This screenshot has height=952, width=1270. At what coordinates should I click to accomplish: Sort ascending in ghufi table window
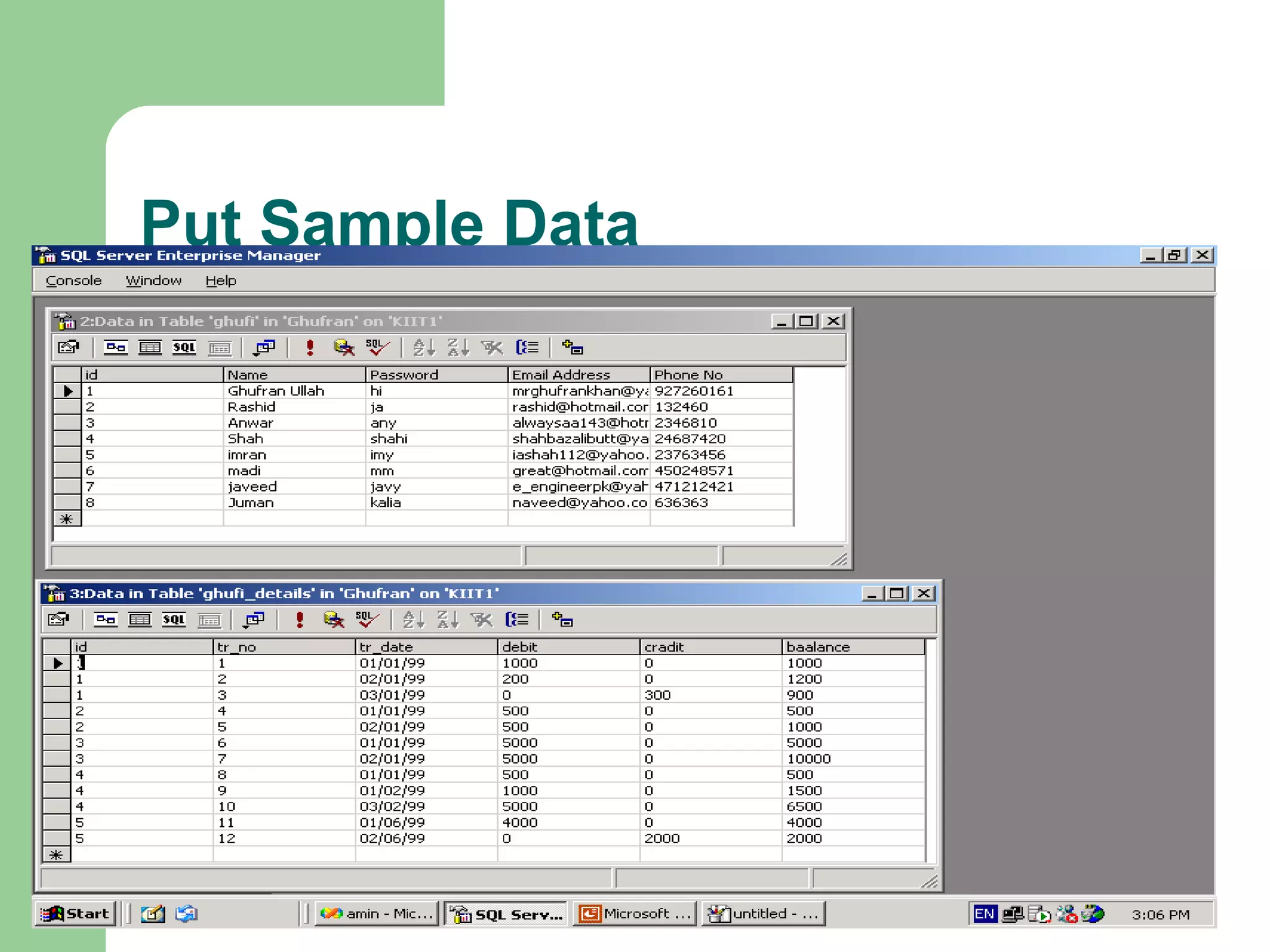[424, 347]
